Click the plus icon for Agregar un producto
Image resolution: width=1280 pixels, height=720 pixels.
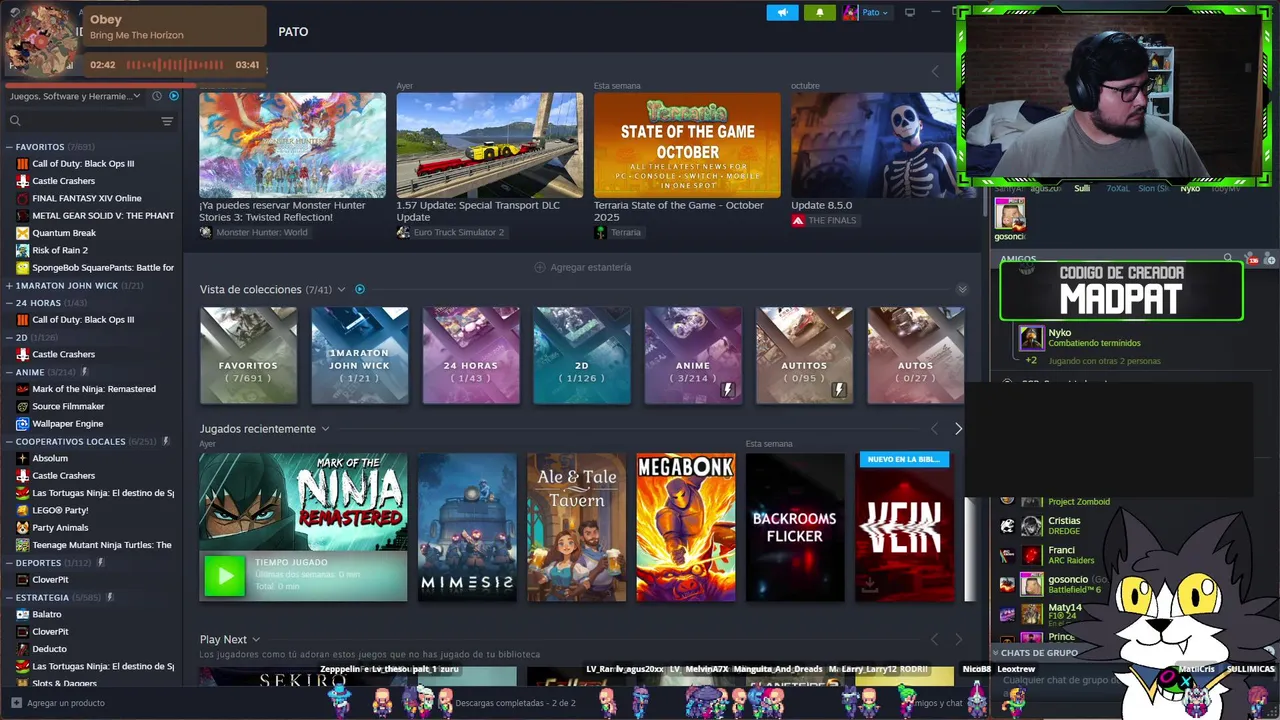tap(16, 703)
